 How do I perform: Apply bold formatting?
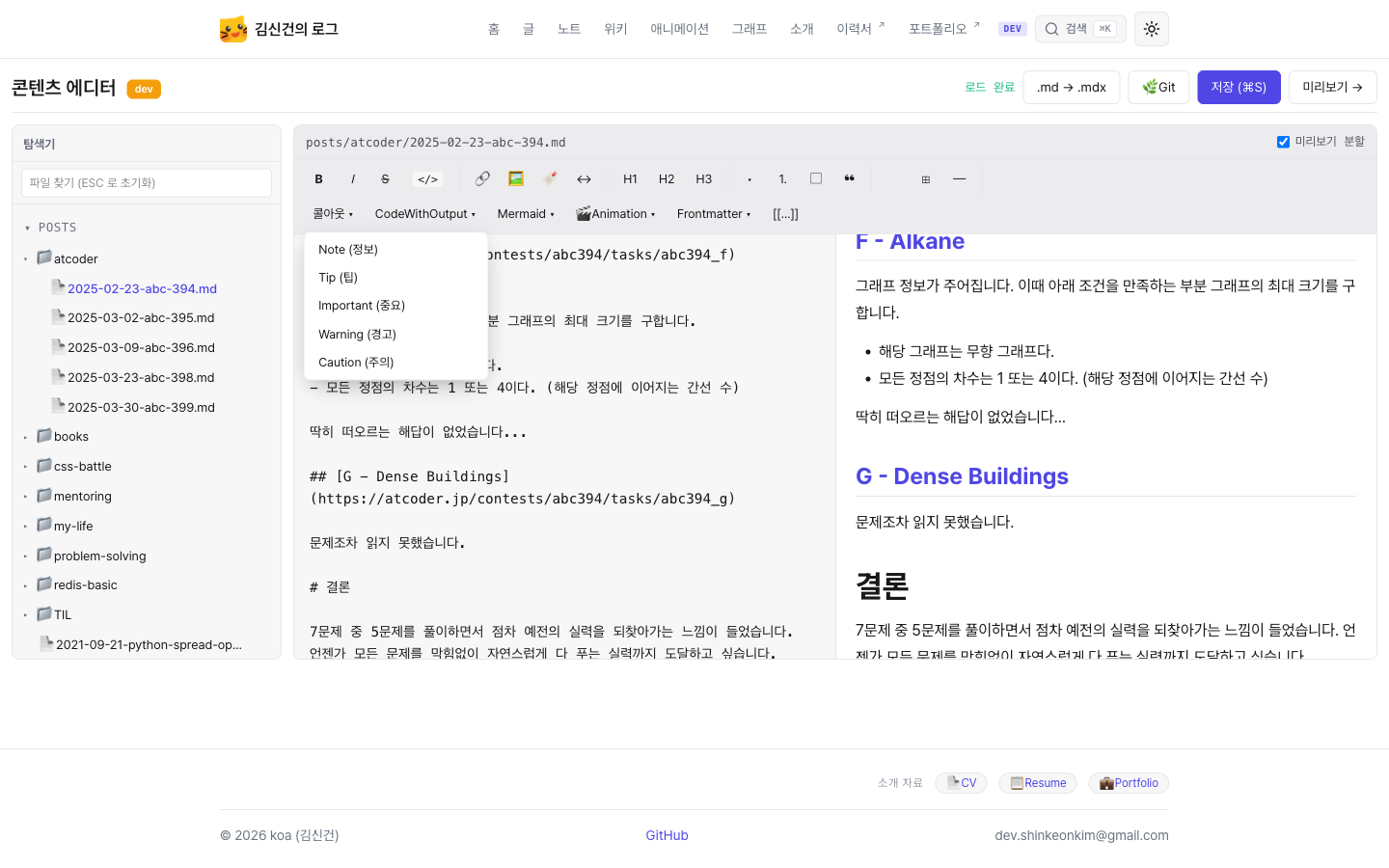[x=318, y=179]
